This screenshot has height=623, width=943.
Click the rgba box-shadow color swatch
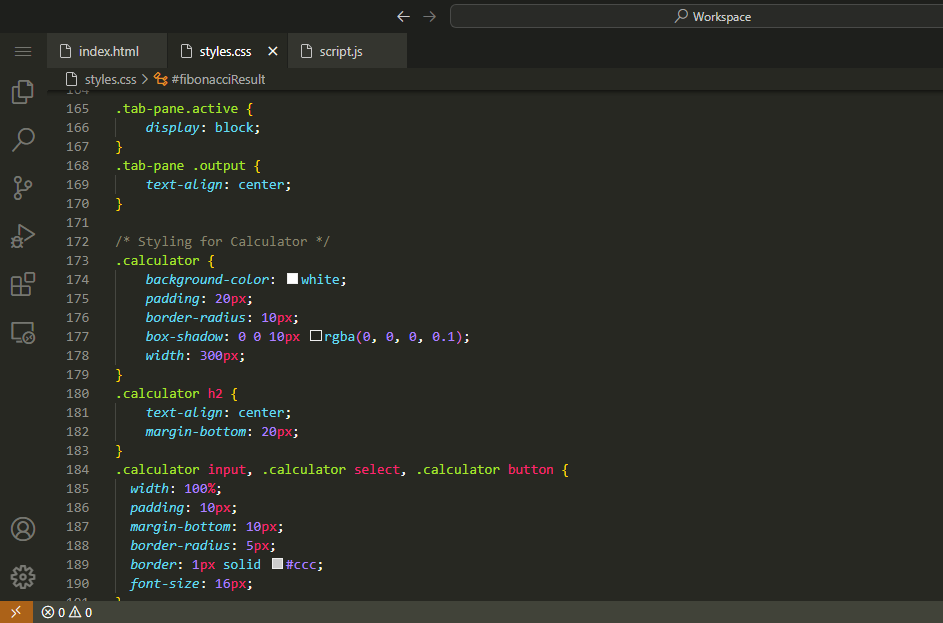(316, 337)
